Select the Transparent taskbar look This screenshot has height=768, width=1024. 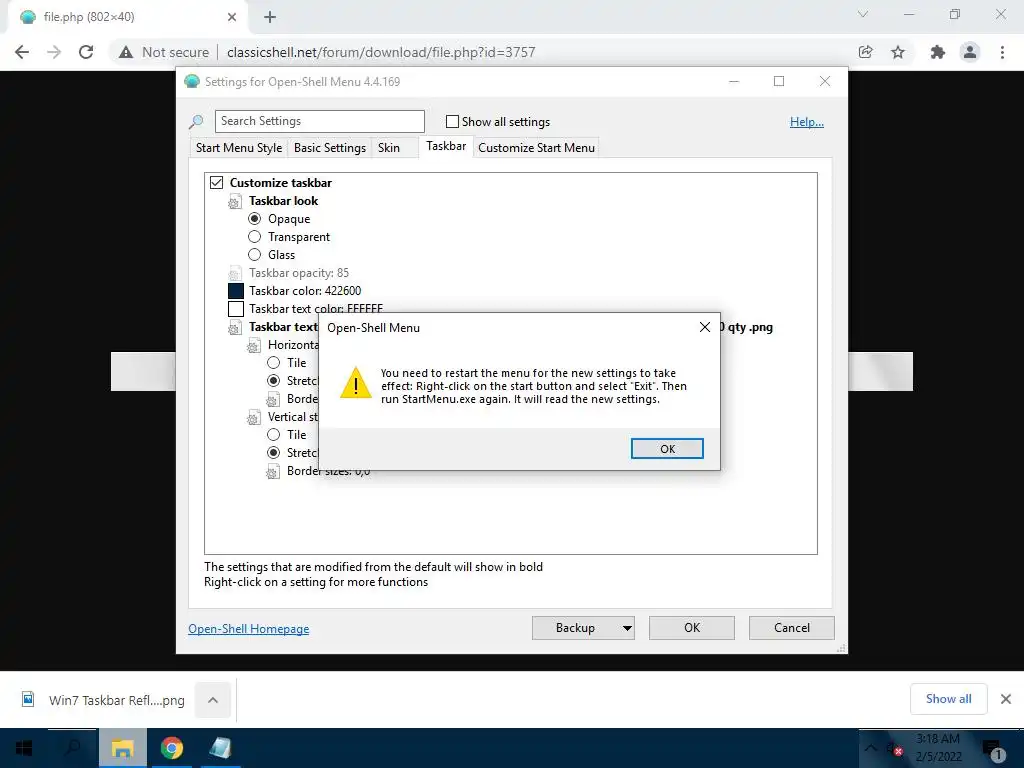[x=255, y=236]
